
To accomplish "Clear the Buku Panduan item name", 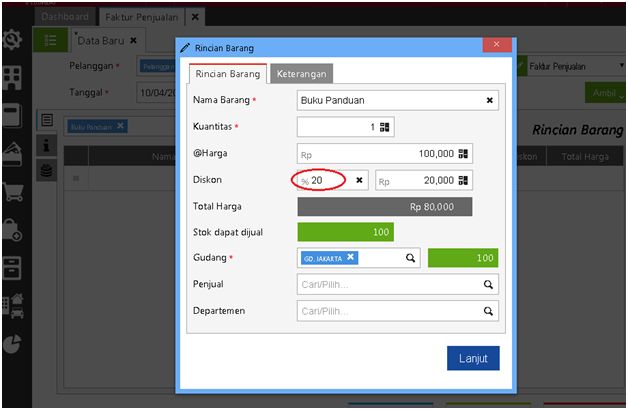I will 489,100.
